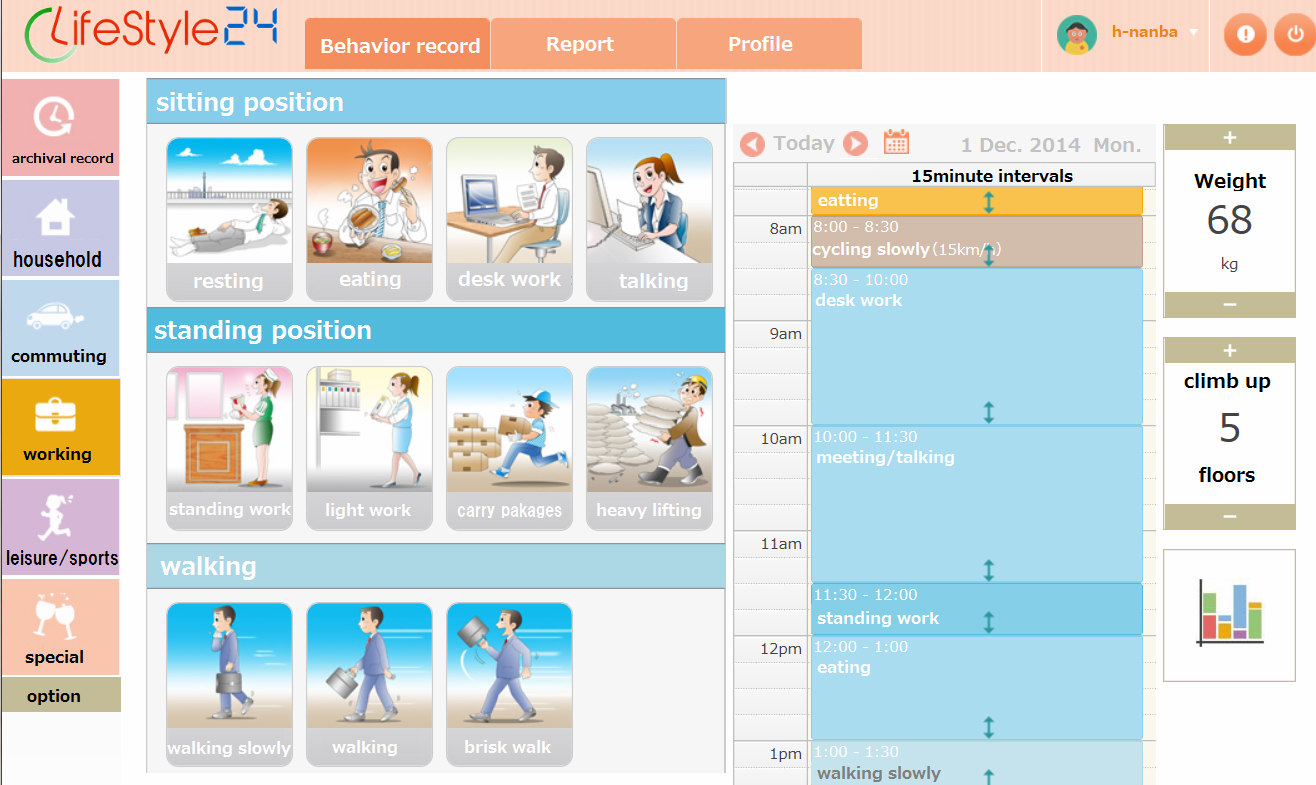
Task: Open the calendar date picker icon
Action: click(x=896, y=142)
